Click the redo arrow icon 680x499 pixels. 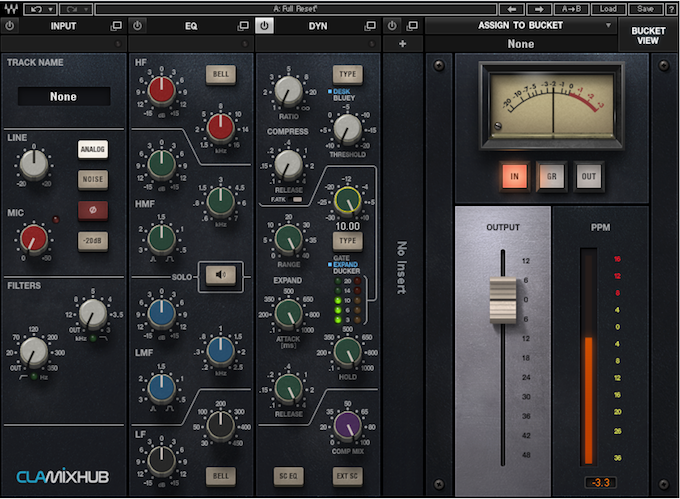point(72,9)
